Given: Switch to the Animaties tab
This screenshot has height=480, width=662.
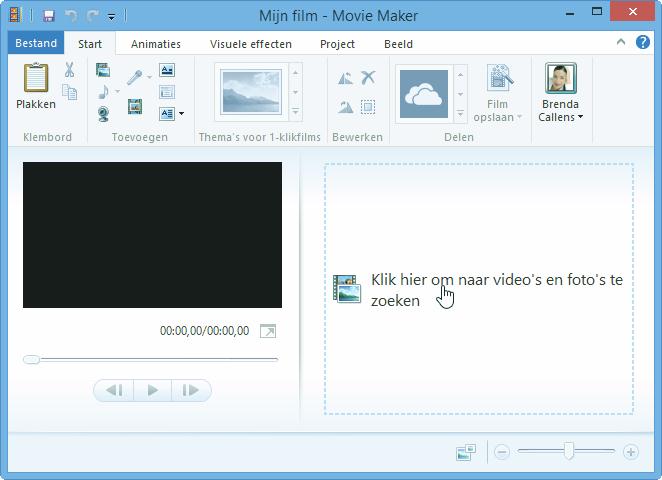Looking at the screenshot, I should pos(156,44).
